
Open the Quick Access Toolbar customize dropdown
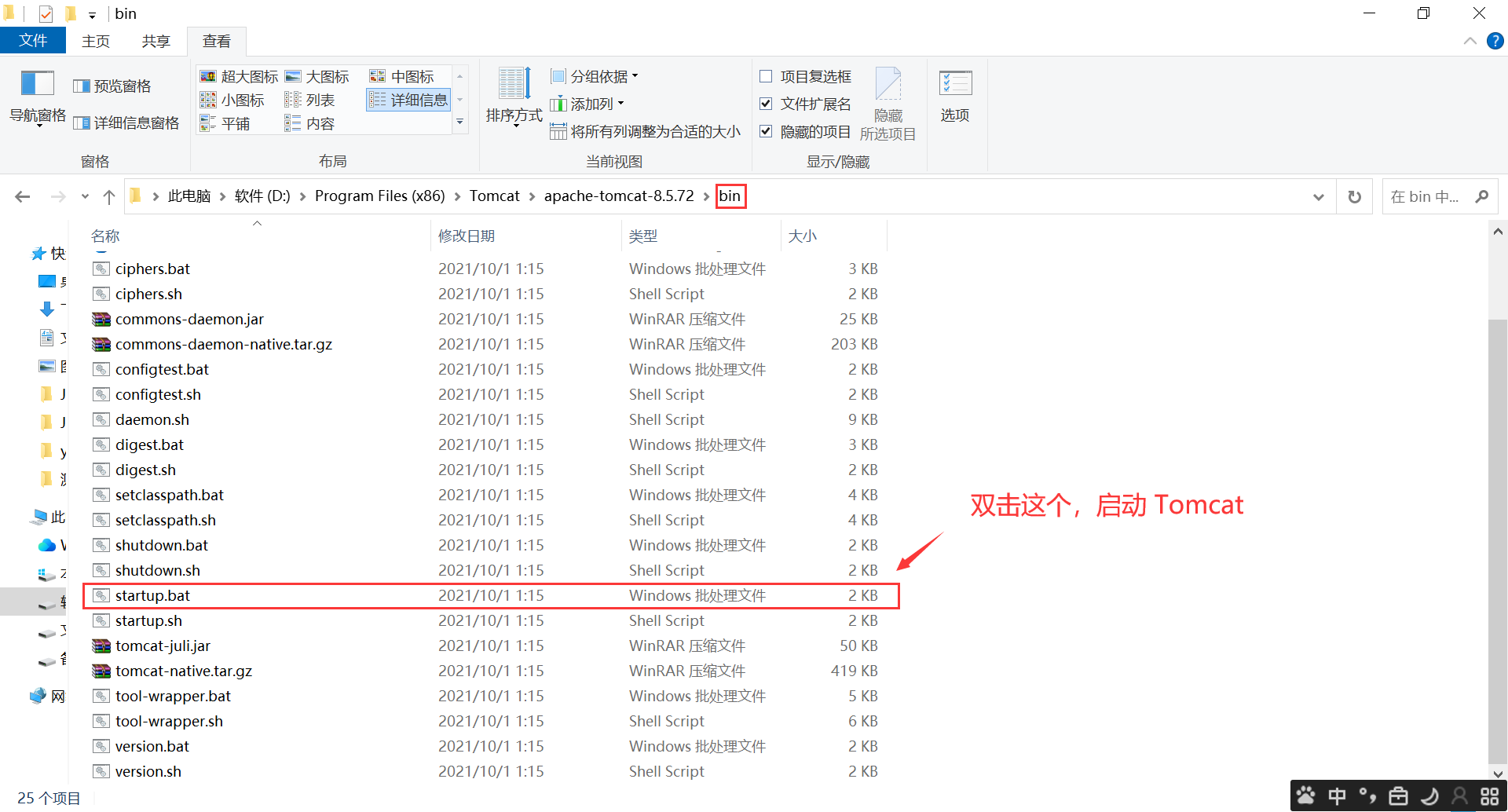click(x=92, y=15)
